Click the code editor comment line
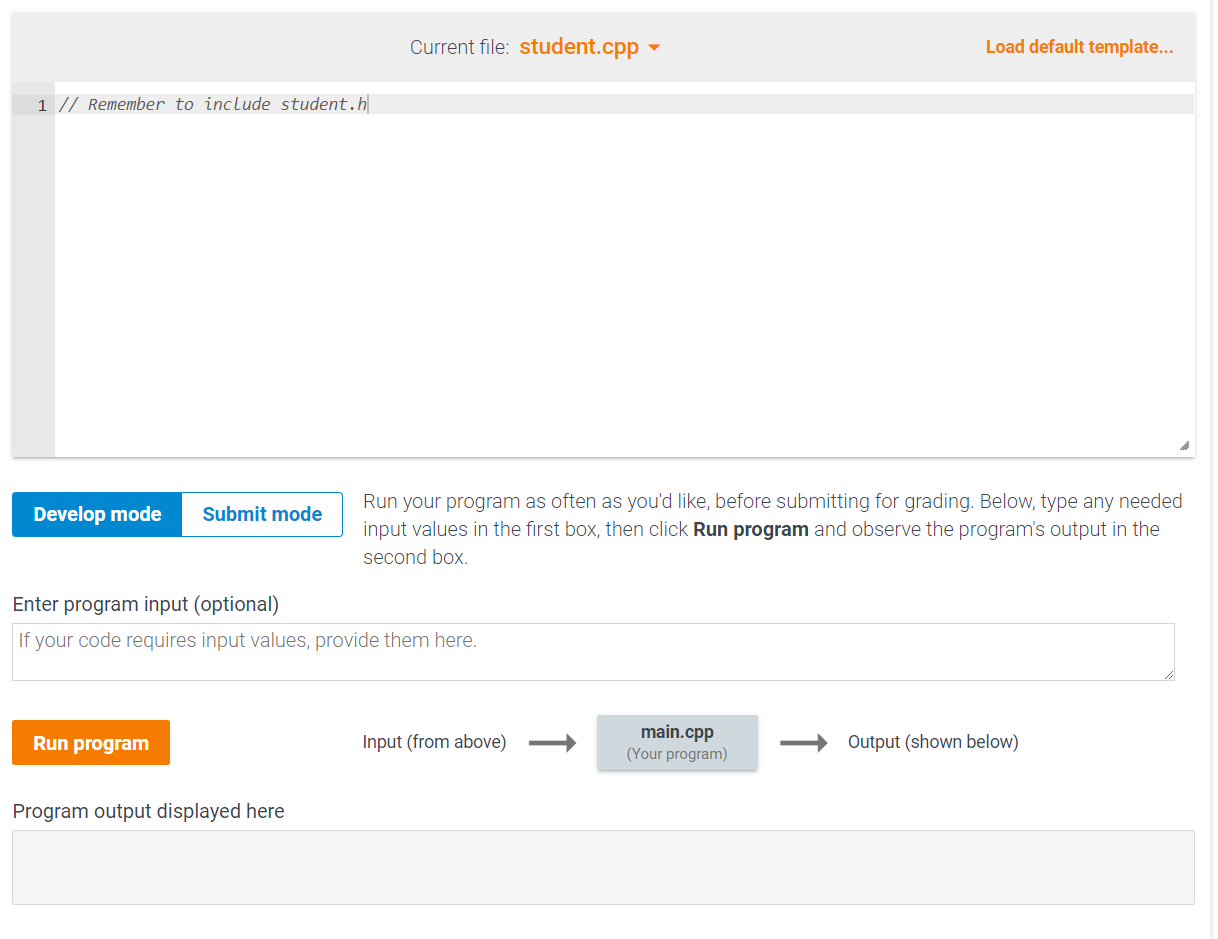 click(x=214, y=103)
